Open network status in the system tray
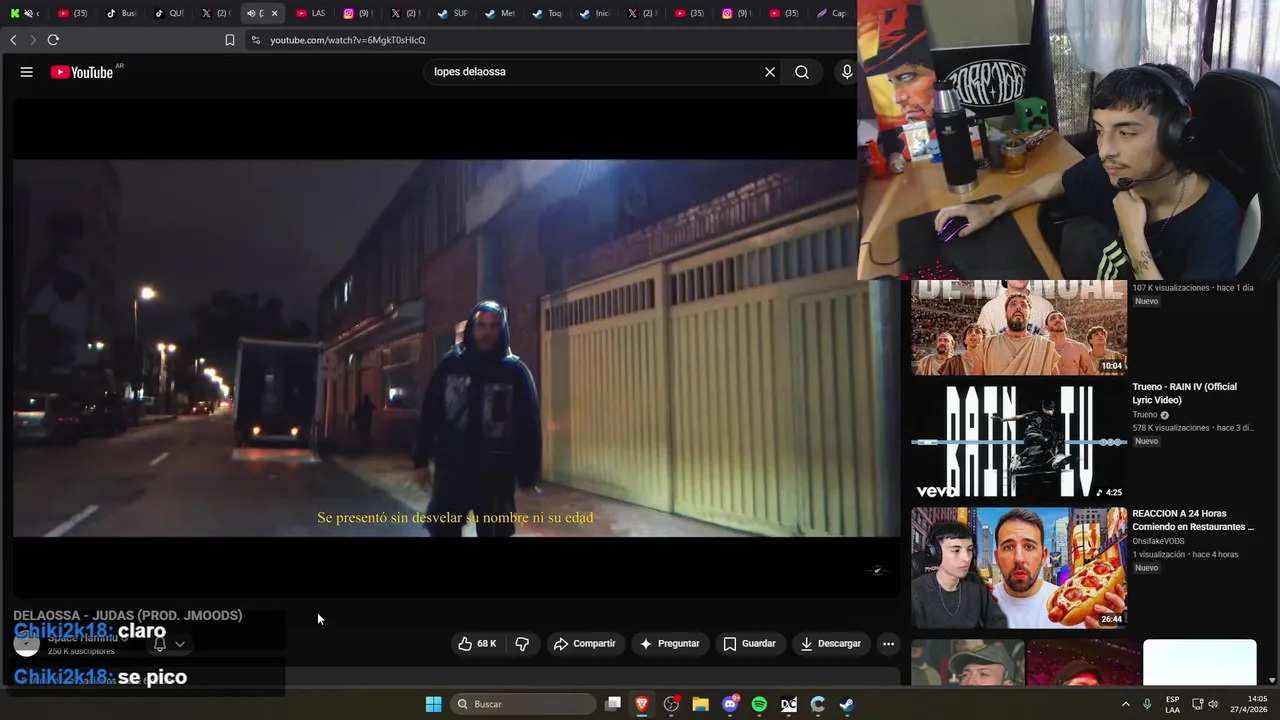 (x=1198, y=704)
